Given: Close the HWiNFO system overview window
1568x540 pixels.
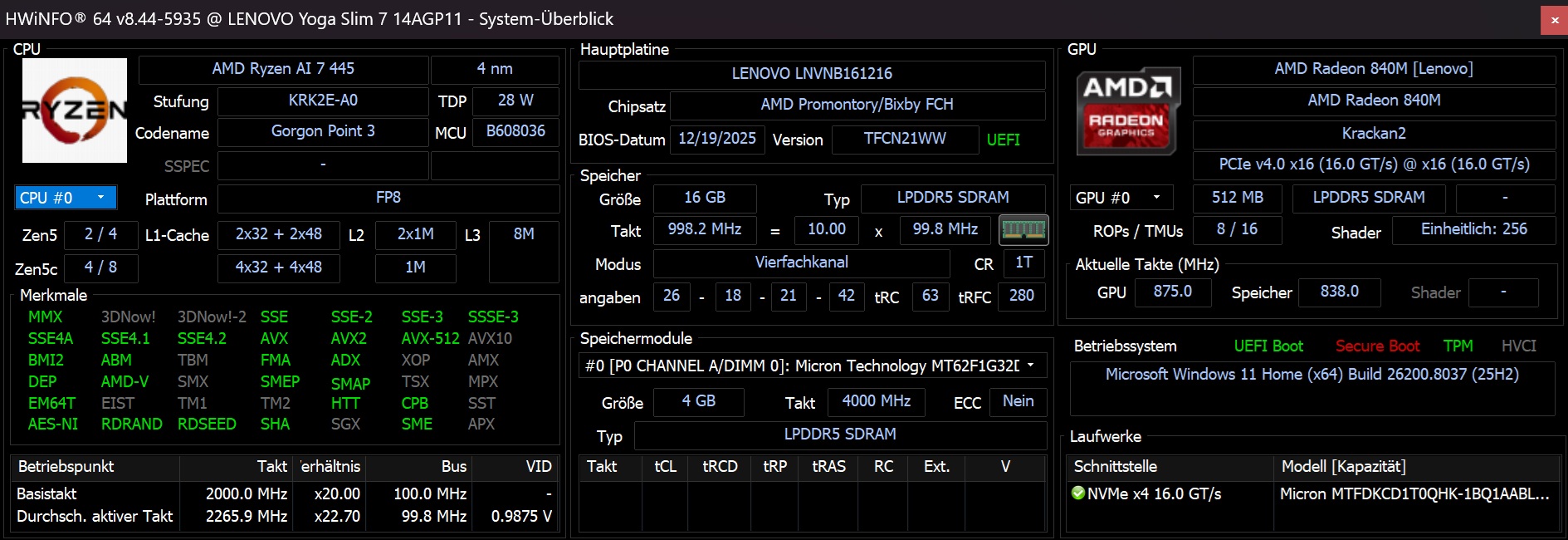Looking at the screenshot, I should tap(1554, 20).
